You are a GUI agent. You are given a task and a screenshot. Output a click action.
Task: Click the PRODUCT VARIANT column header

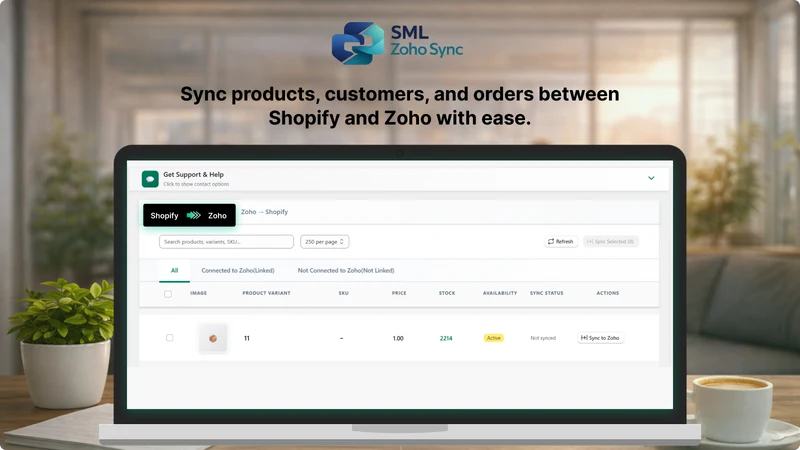pos(266,293)
